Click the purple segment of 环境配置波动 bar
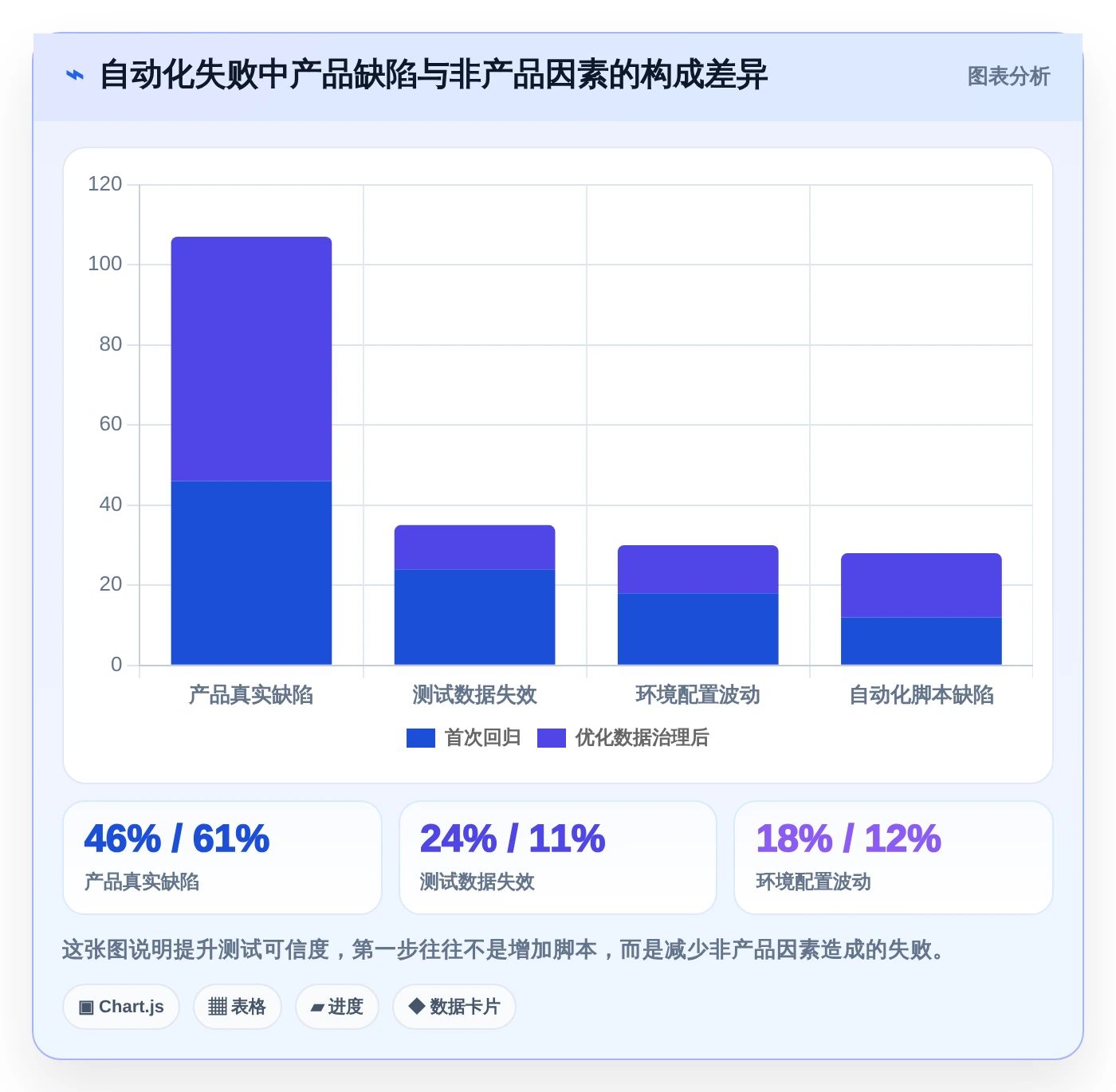1116x1092 pixels. (x=697, y=569)
